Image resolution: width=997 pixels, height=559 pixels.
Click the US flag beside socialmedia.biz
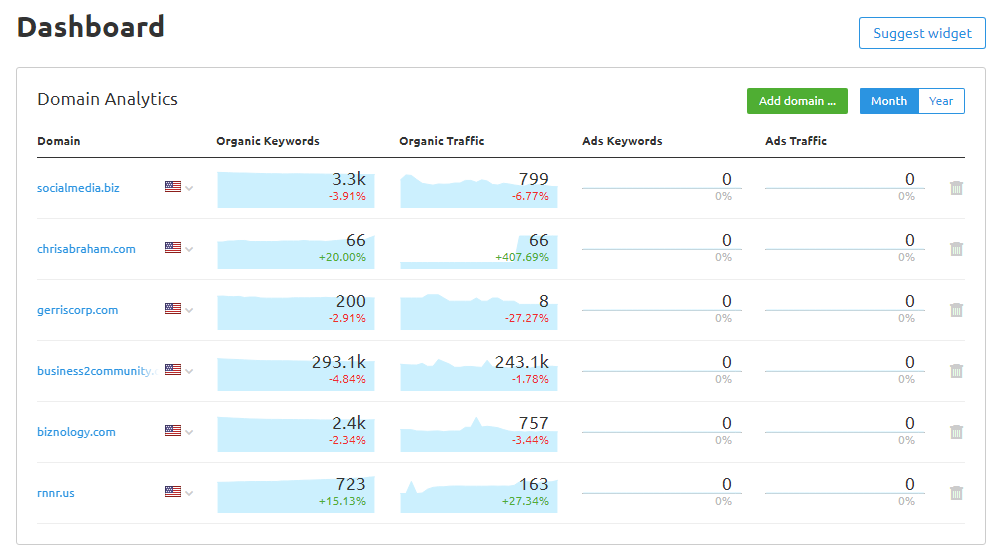pos(173,187)
